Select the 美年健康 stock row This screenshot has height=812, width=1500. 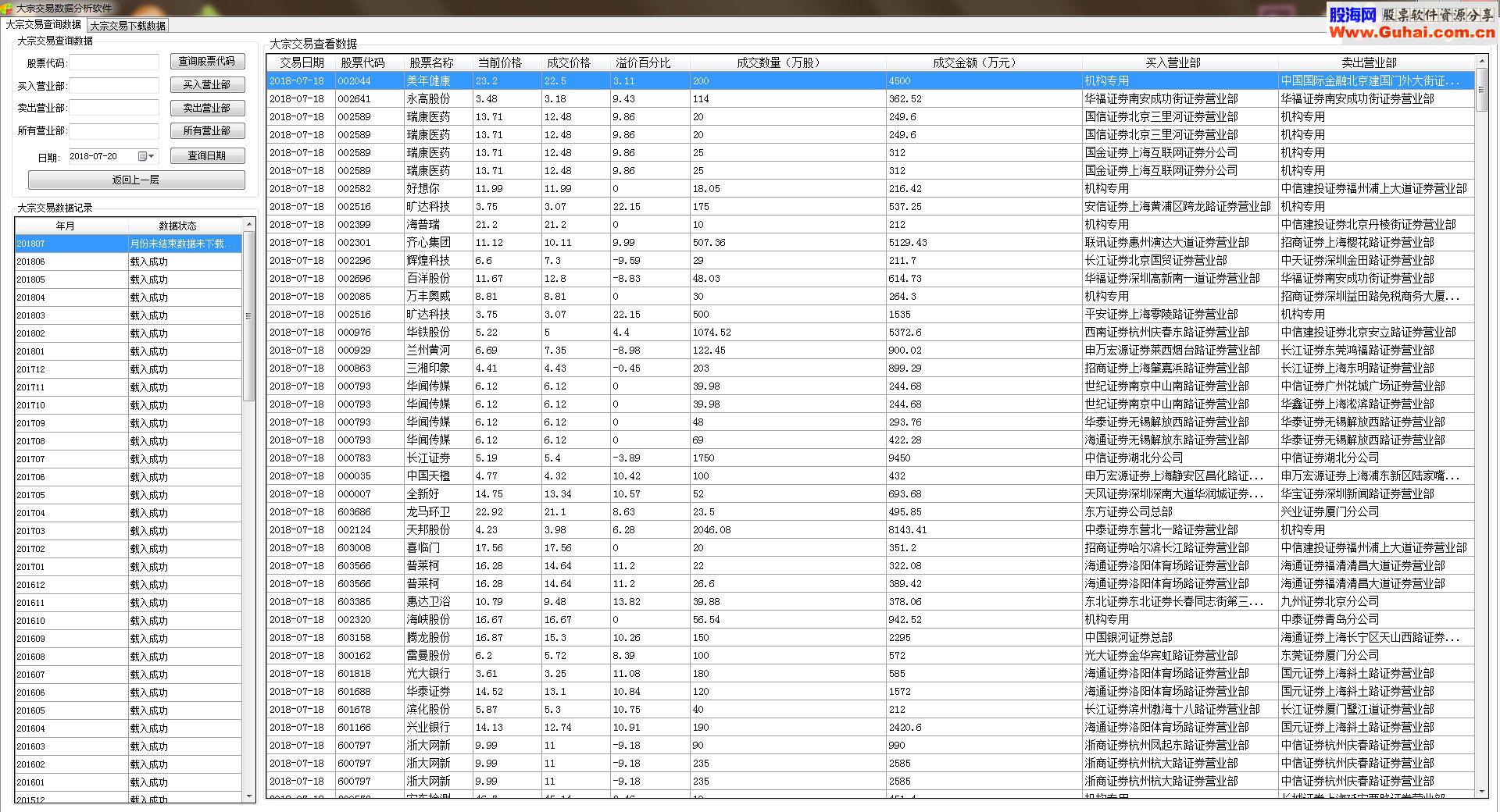click(x=871, y=80)
